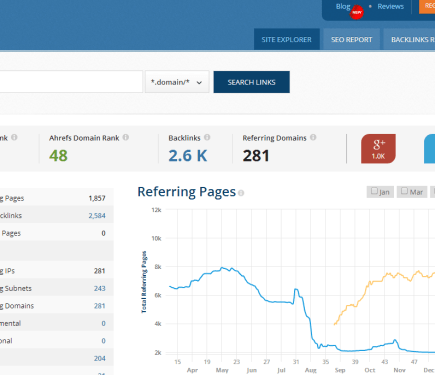Toggle the Jan checkbox
The image size is (435, 375).
(374, 191)
